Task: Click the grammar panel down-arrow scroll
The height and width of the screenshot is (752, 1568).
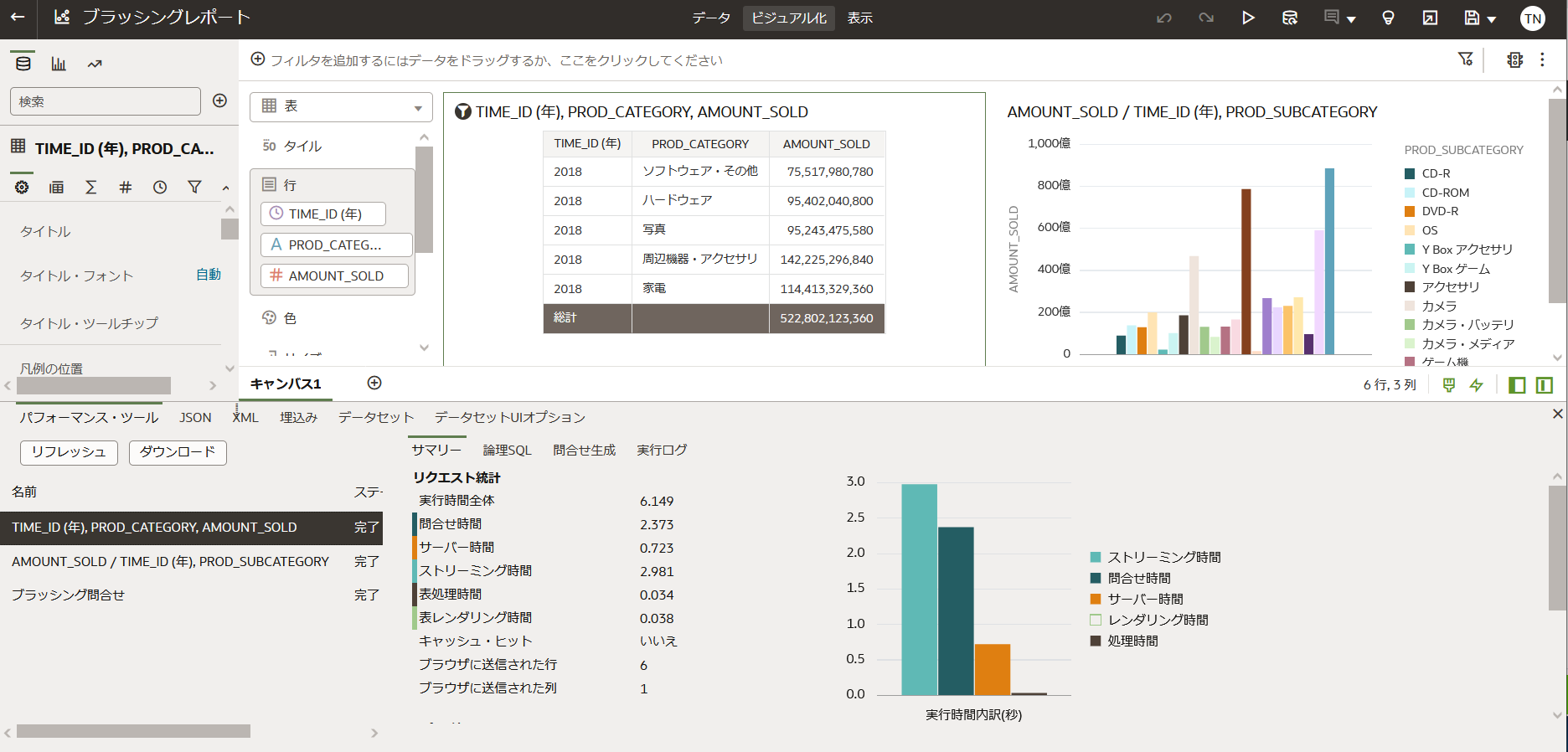Action: tap(424, 348)
